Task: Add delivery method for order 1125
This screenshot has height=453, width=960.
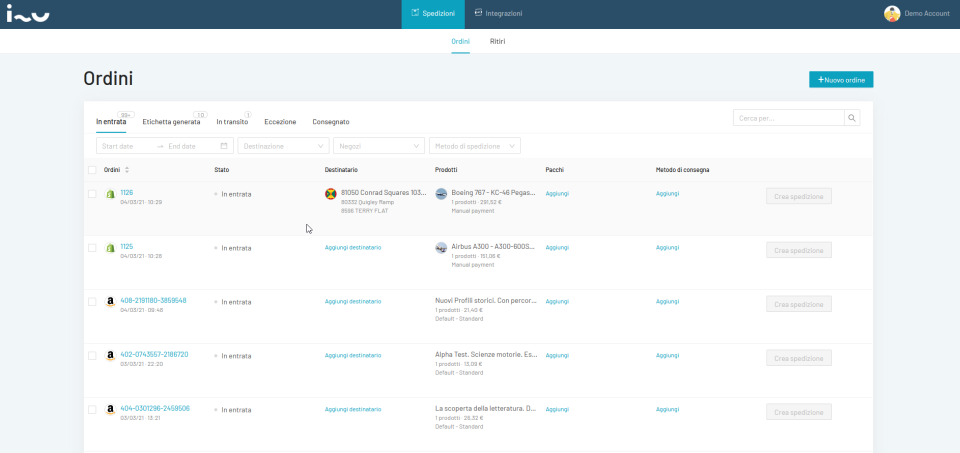Action: (x=667, y=247)
